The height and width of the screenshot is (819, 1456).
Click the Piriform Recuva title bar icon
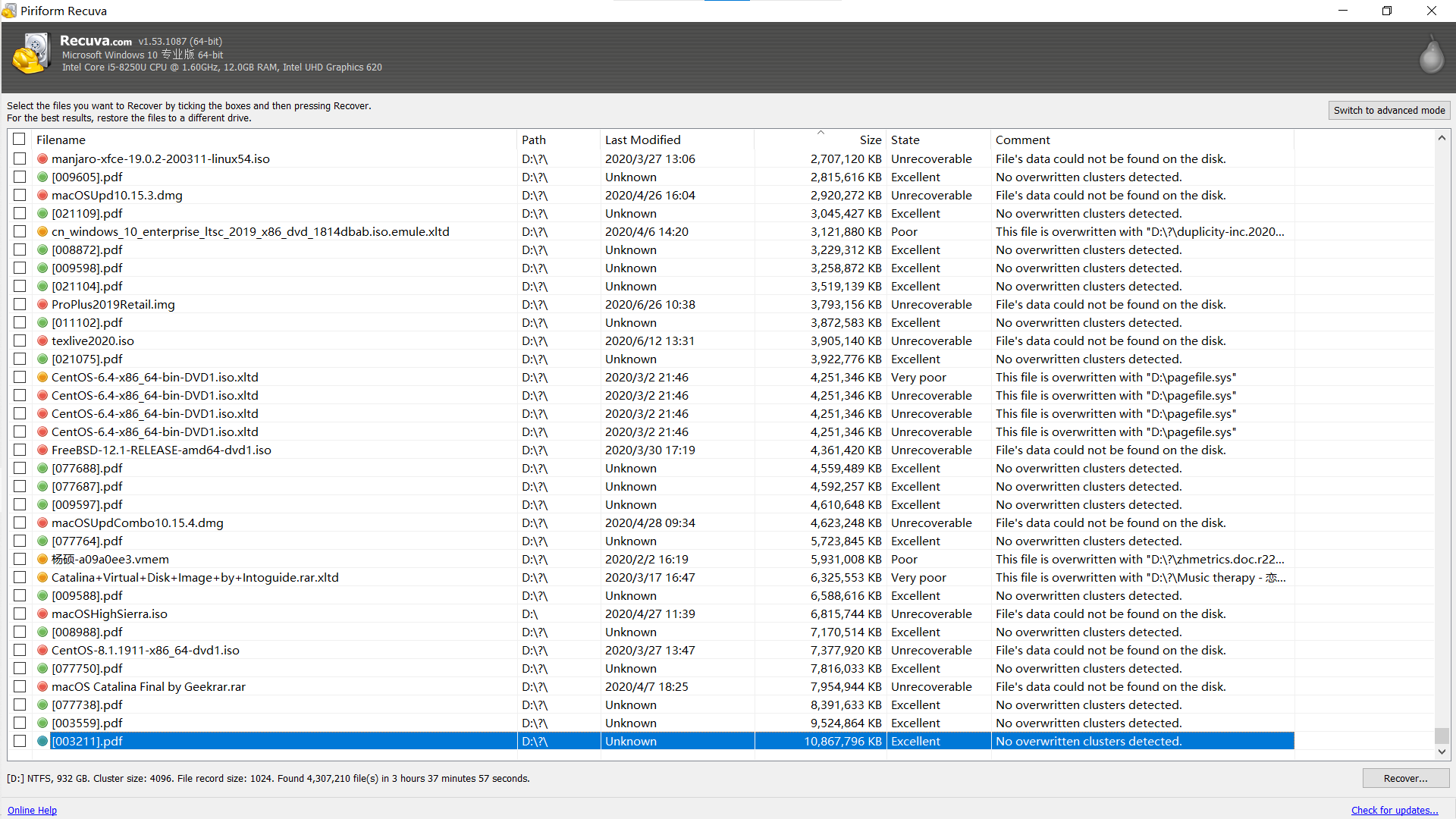click(x=9, y=11)
